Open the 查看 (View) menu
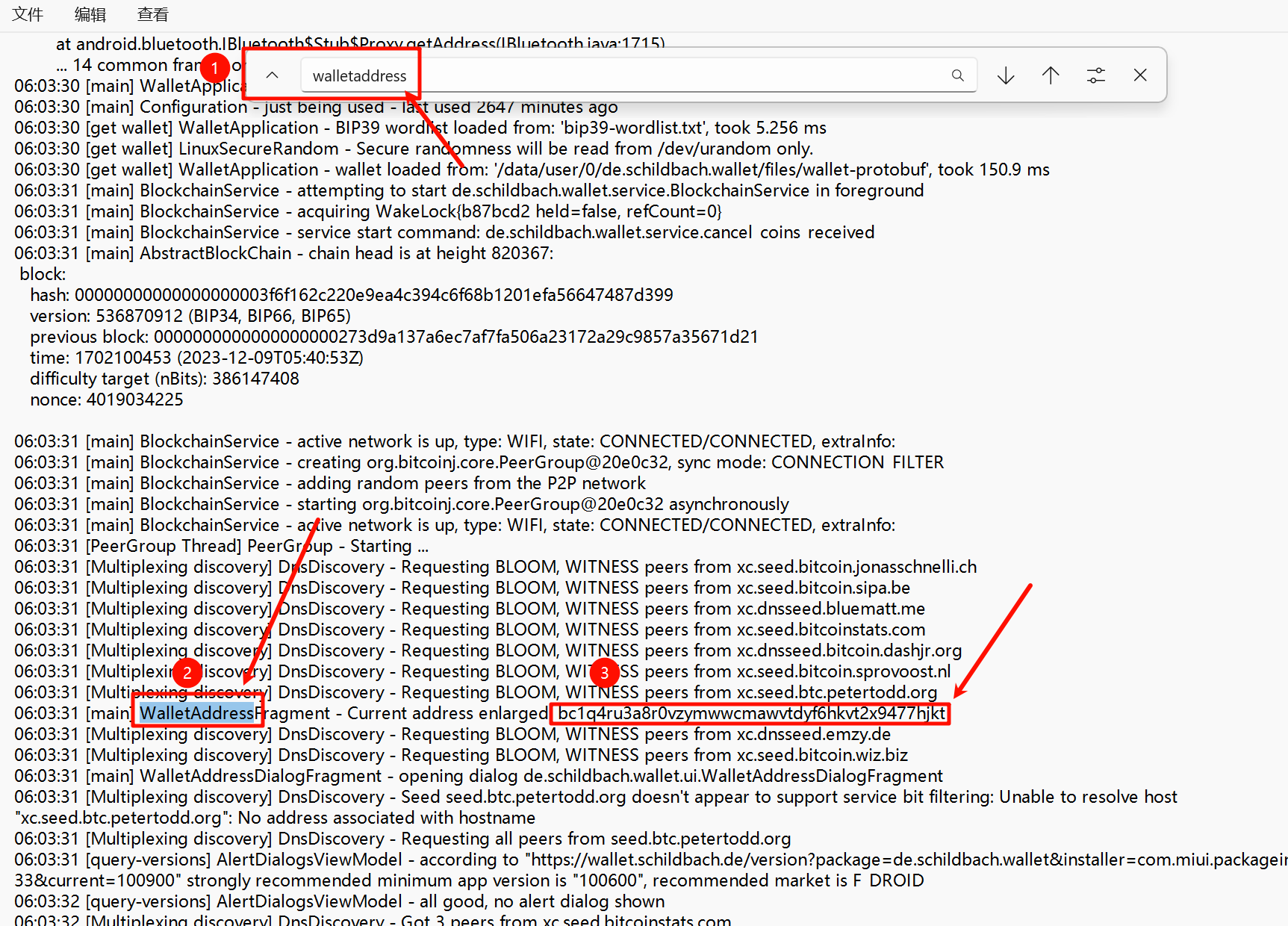 click(x=153, y=14)
